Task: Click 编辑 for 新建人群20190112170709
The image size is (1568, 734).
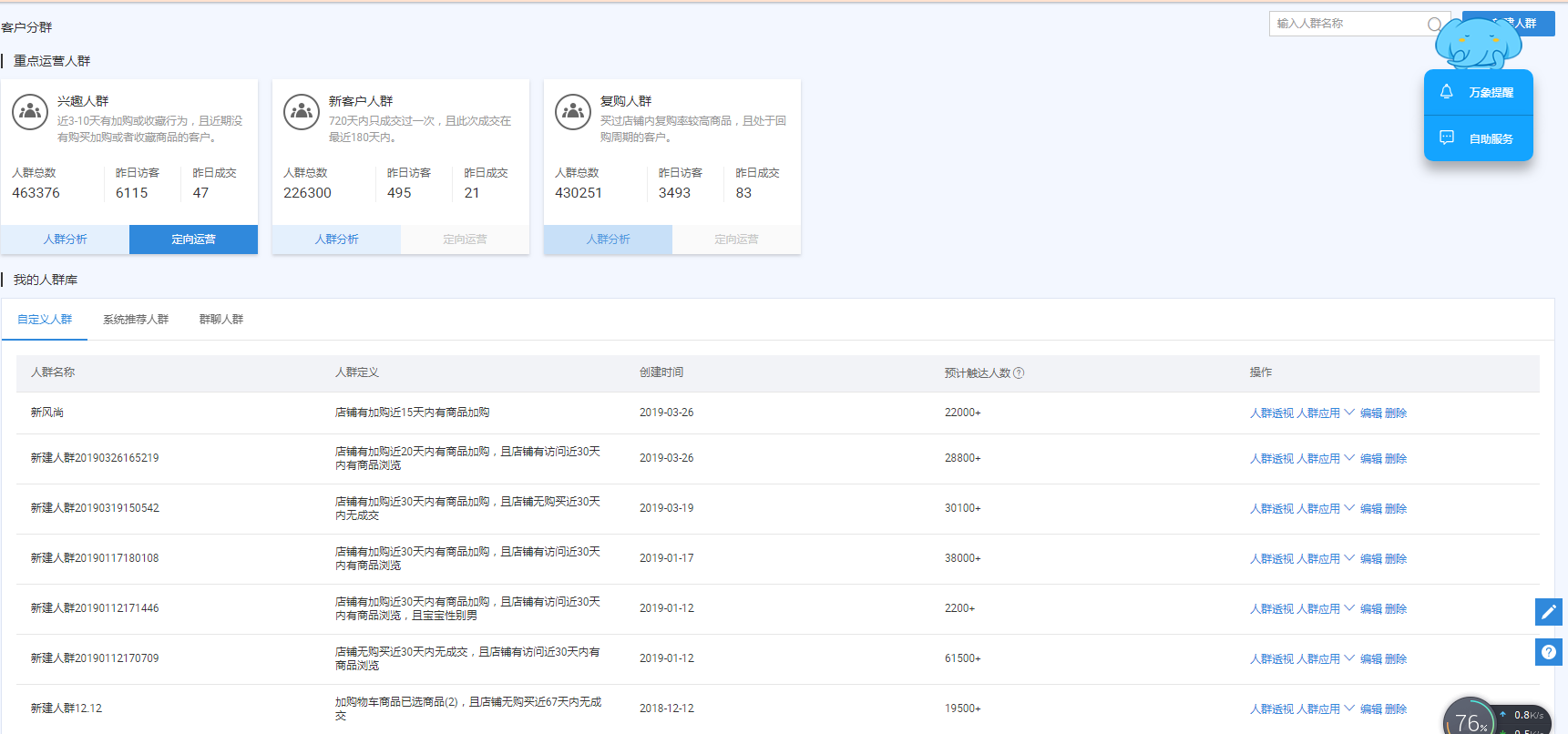Action: [1371, 659]
